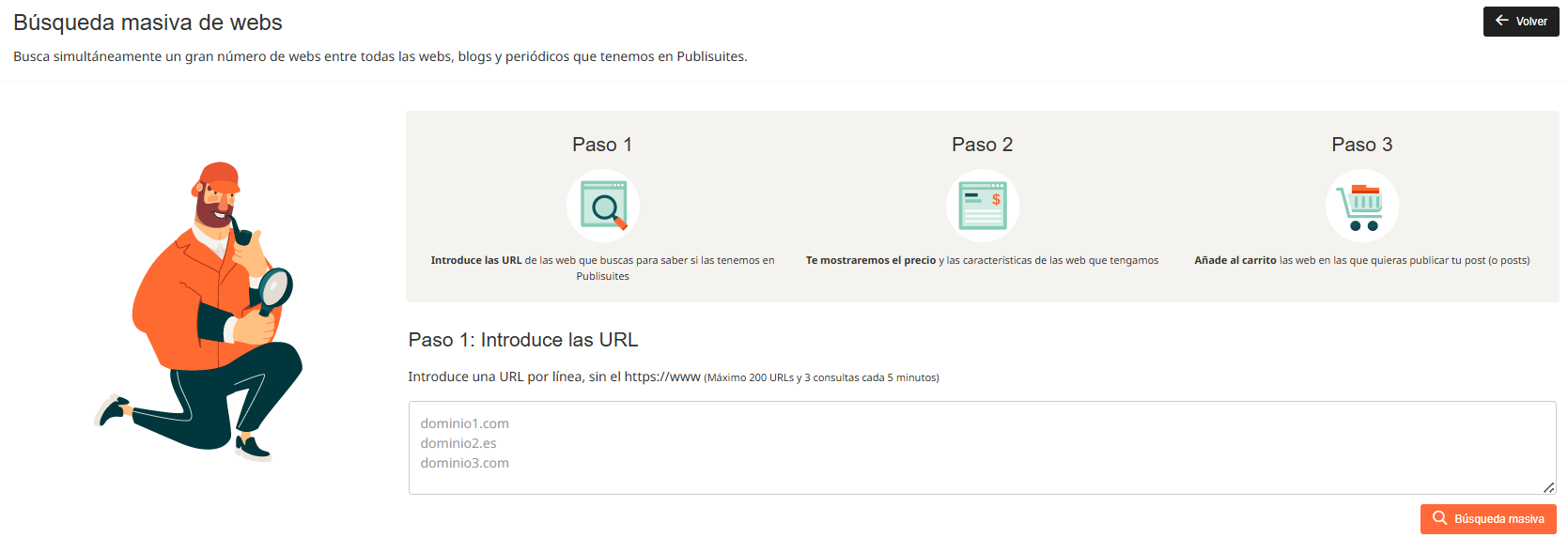The height and width of the screenshot is (553, 1568).
Task: Click the Paso 1 magnifier search icon
Action: pos(603,206)
